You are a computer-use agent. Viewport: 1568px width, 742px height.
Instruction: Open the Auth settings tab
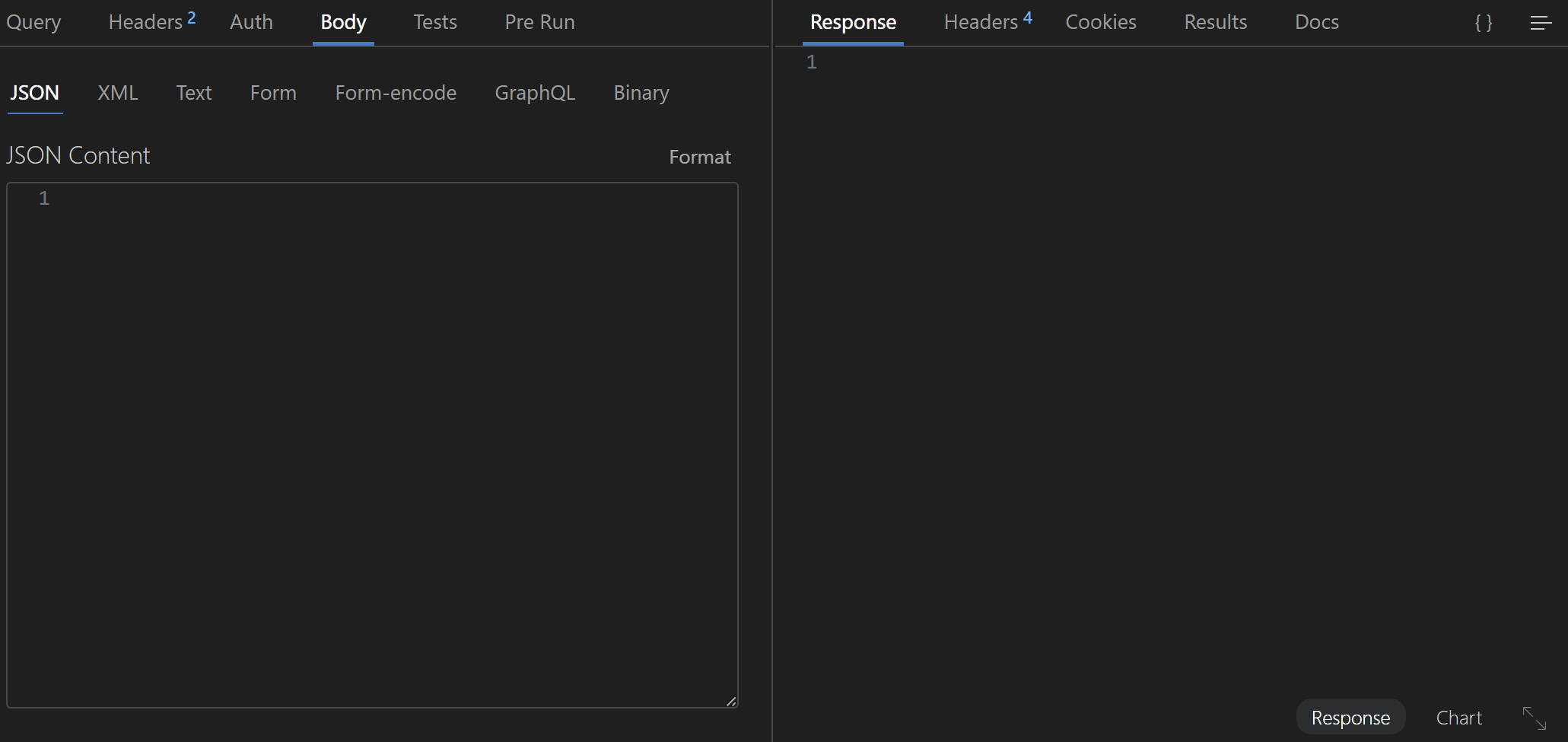coord(251,22)
